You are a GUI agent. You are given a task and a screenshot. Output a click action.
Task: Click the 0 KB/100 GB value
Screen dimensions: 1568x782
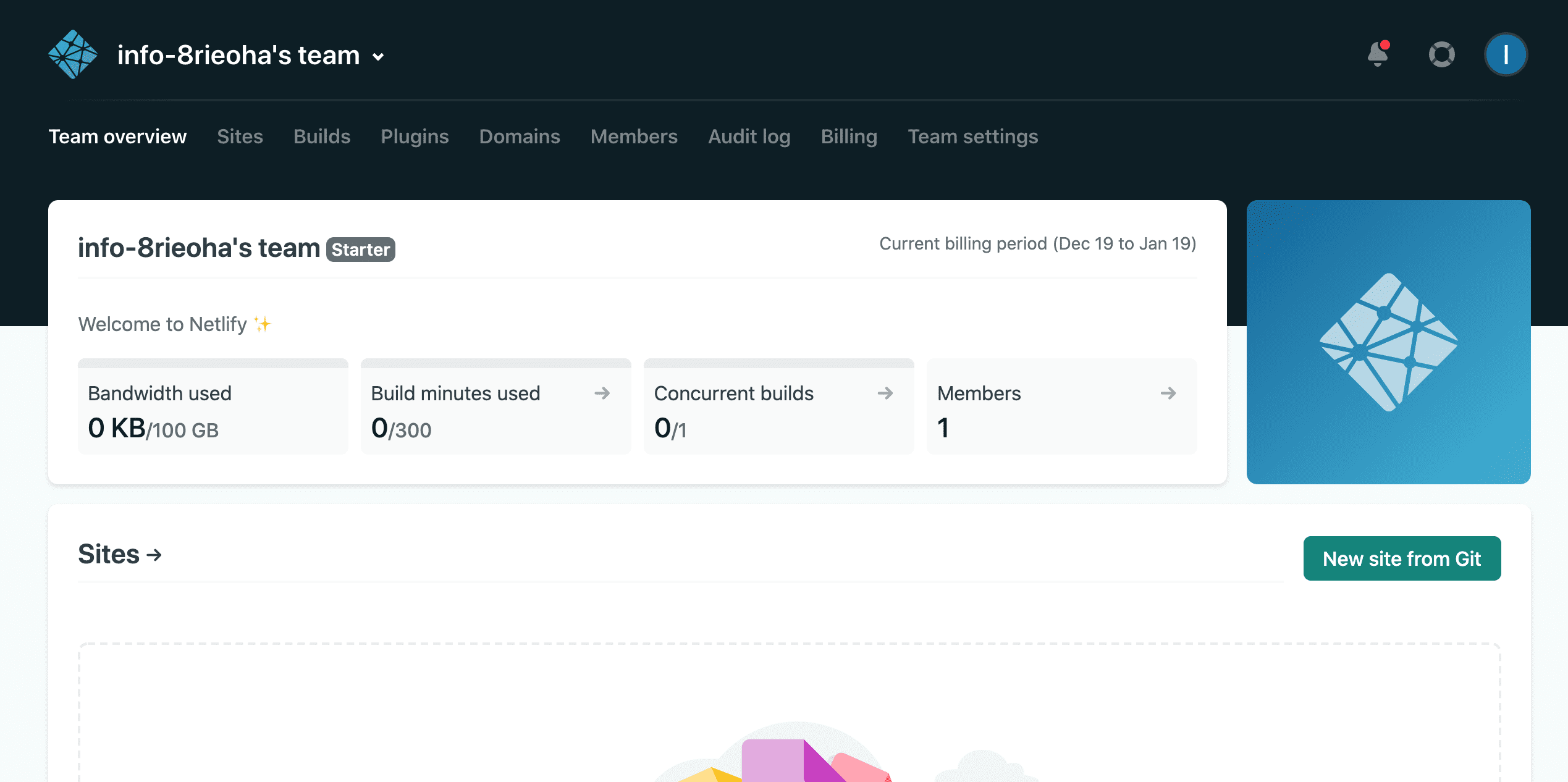153,428
